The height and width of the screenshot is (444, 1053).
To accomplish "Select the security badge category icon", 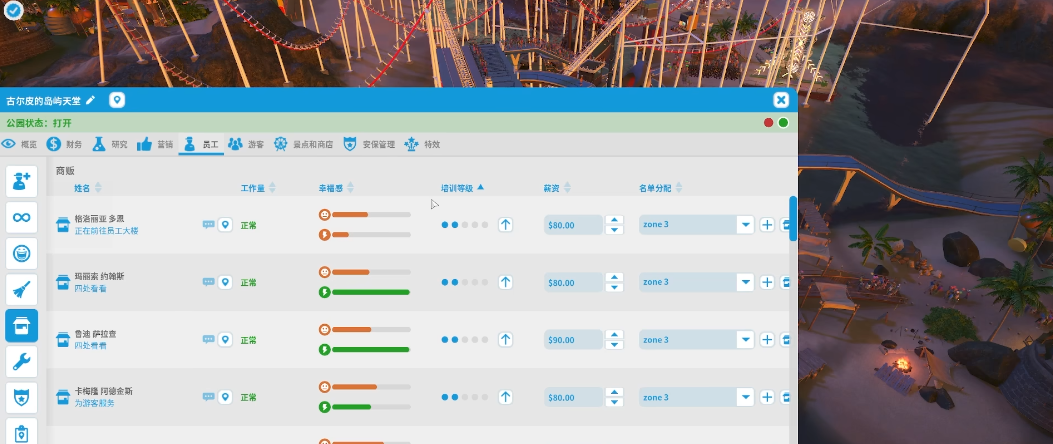I will [21, 399].
